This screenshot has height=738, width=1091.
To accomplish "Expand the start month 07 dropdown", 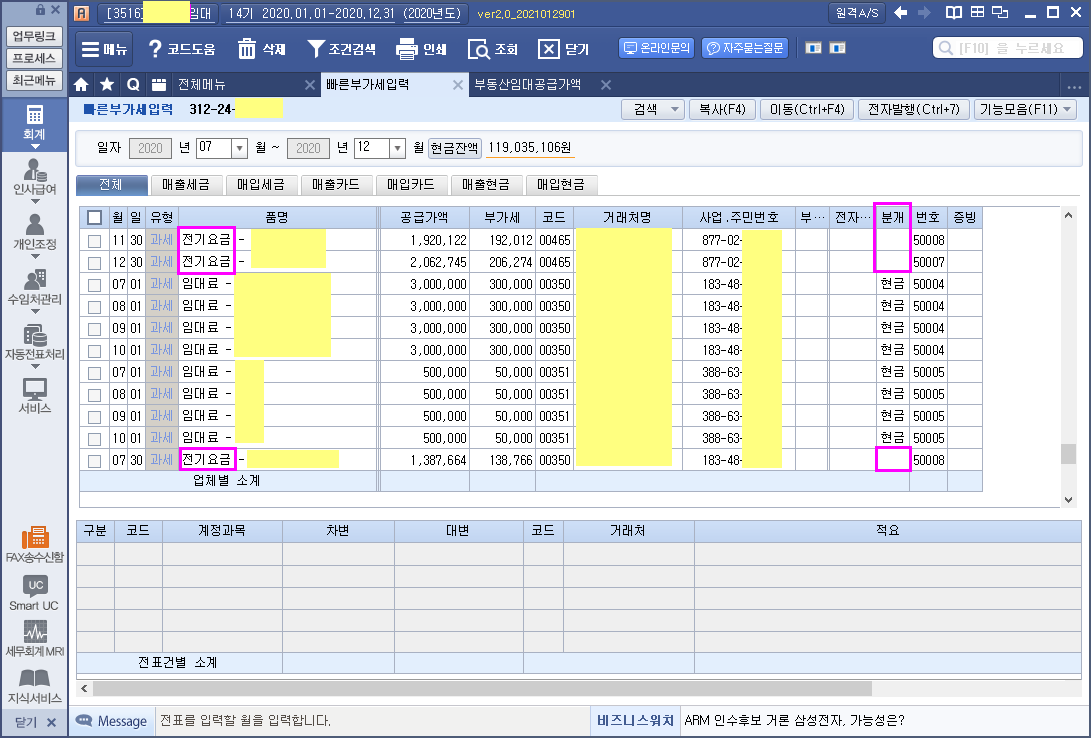I will coord(239,148).
